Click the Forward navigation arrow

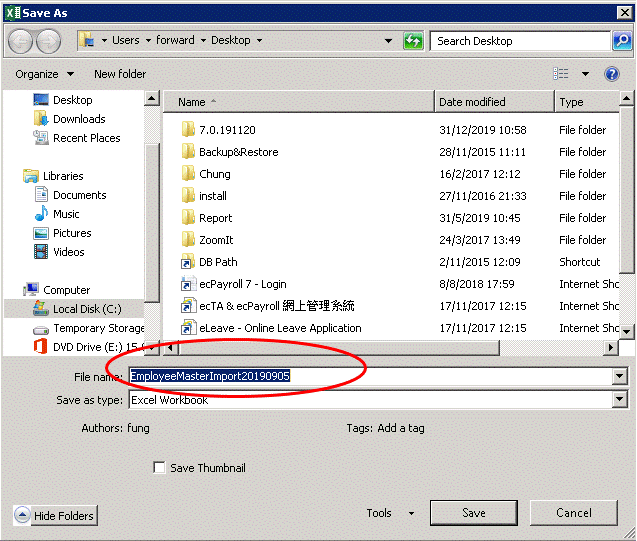(x=49, y=41)
